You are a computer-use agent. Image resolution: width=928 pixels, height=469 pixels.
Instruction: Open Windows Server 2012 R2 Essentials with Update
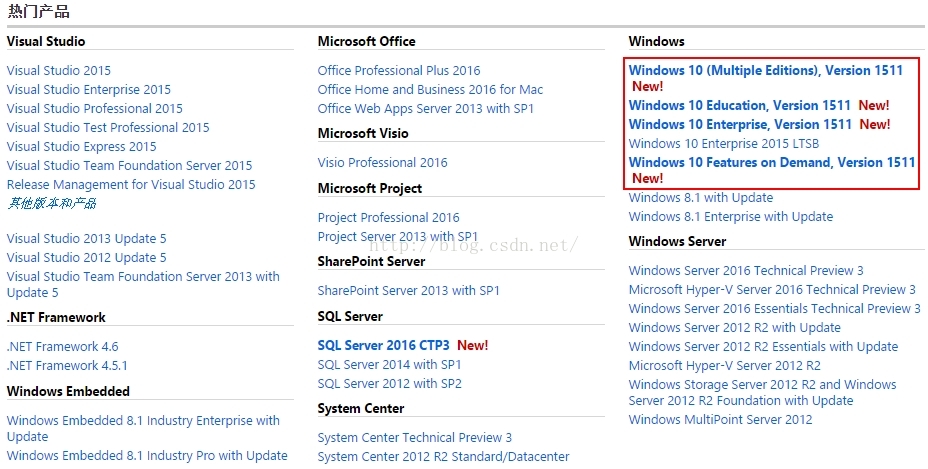coord(763,346)
